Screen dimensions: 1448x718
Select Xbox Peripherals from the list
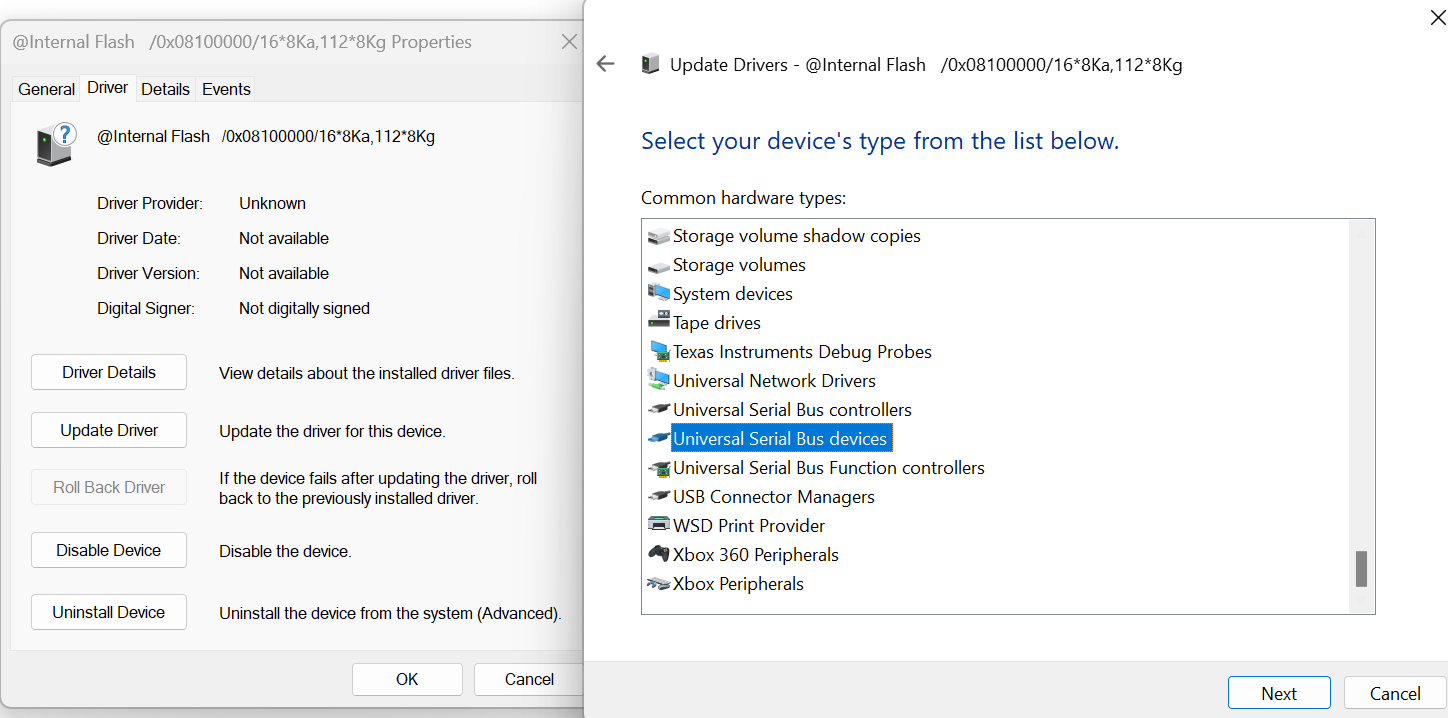coord(737,583)
